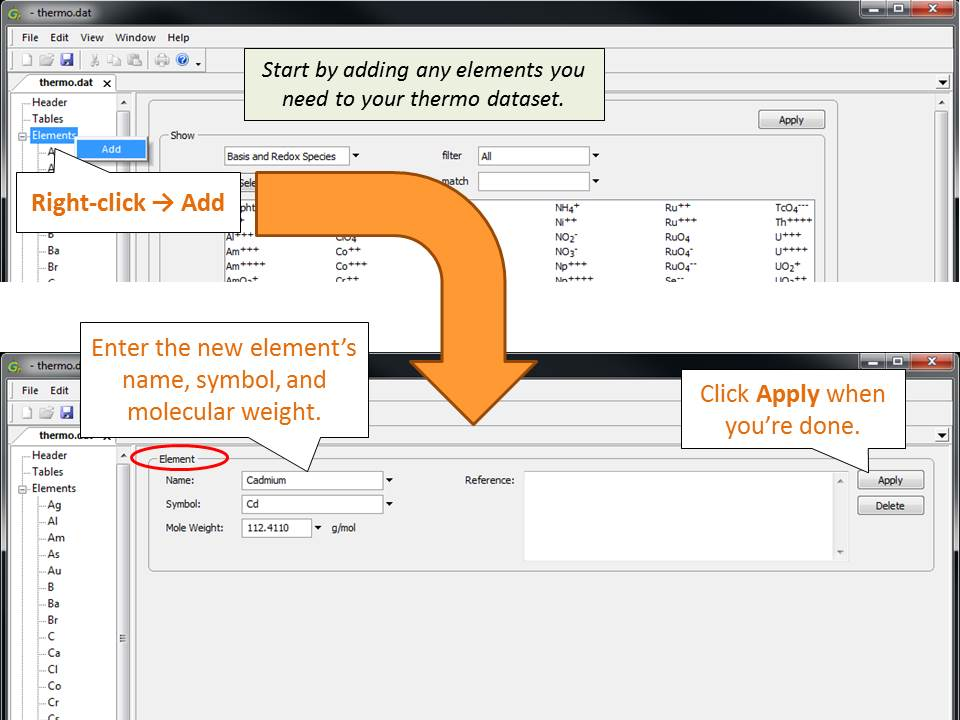The width and height of the screenshot is (960, 720).
Task: Select Ag in the lower window element tree
Action: (x=54, y=505)
